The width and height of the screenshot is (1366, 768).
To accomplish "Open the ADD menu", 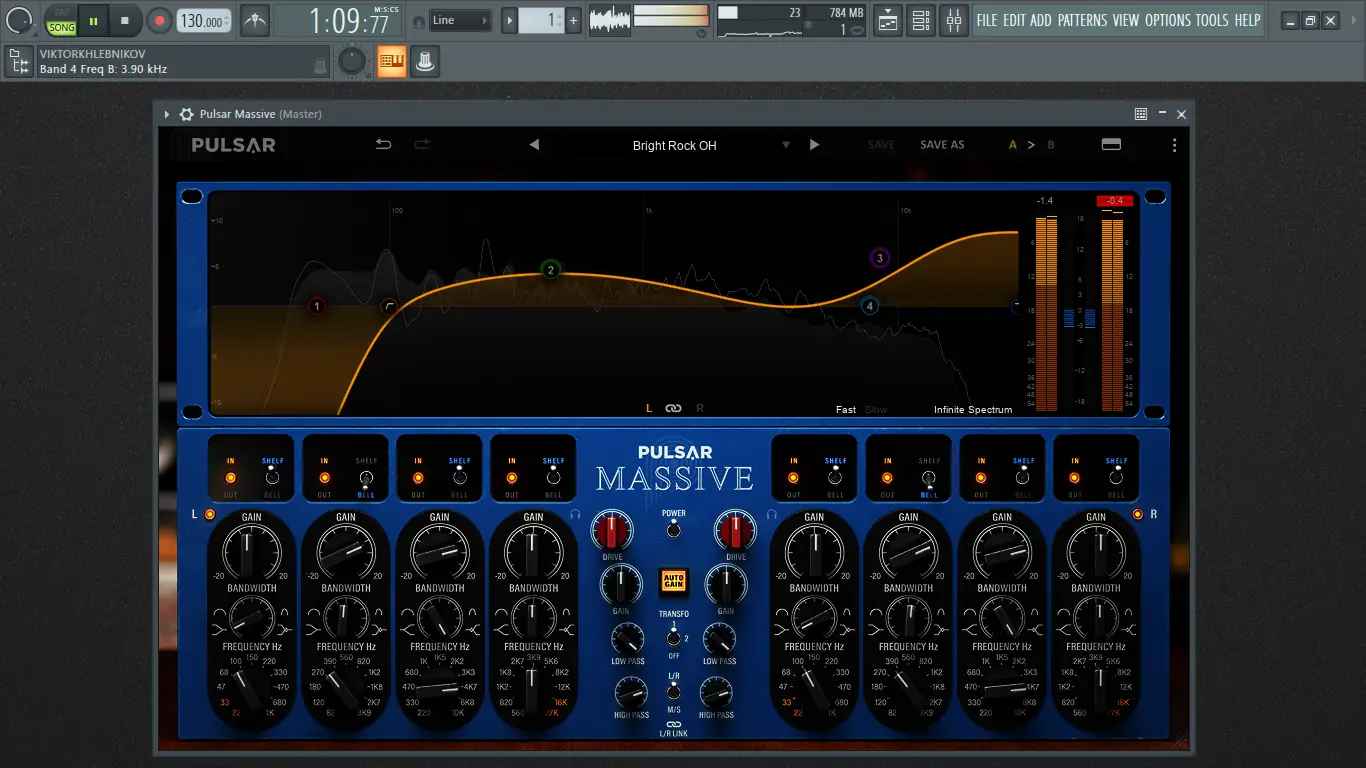I will [1041, 20].
